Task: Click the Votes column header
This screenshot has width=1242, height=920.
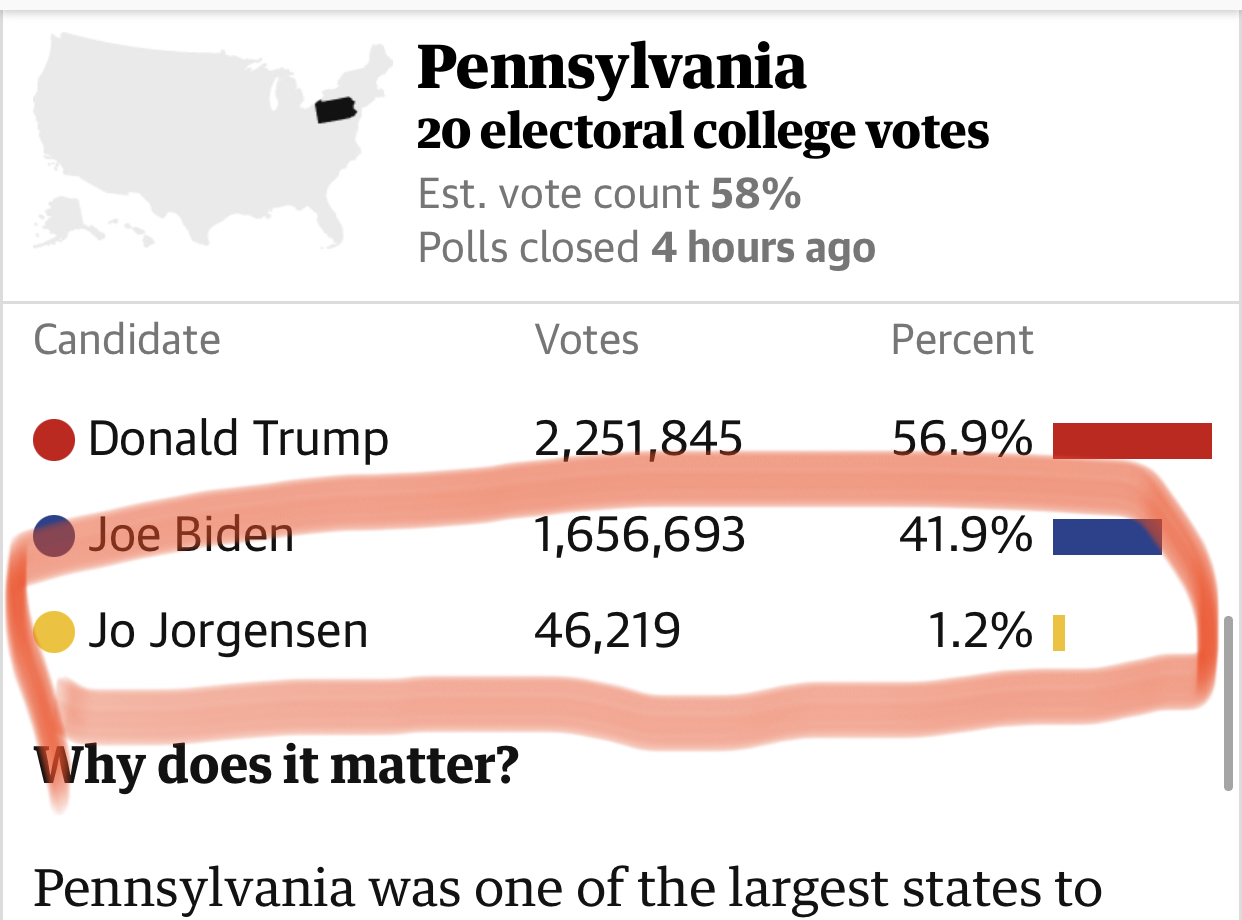Action: 587,340
